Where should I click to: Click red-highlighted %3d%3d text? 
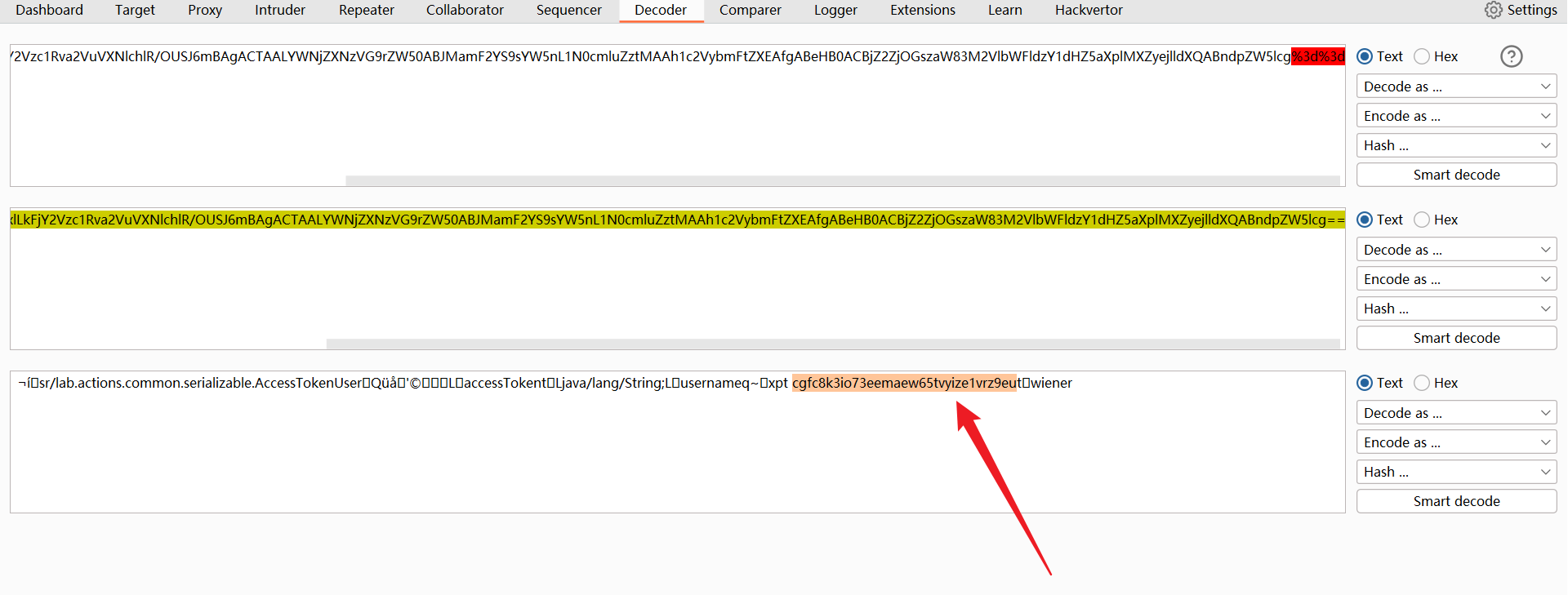[1318, 56]
